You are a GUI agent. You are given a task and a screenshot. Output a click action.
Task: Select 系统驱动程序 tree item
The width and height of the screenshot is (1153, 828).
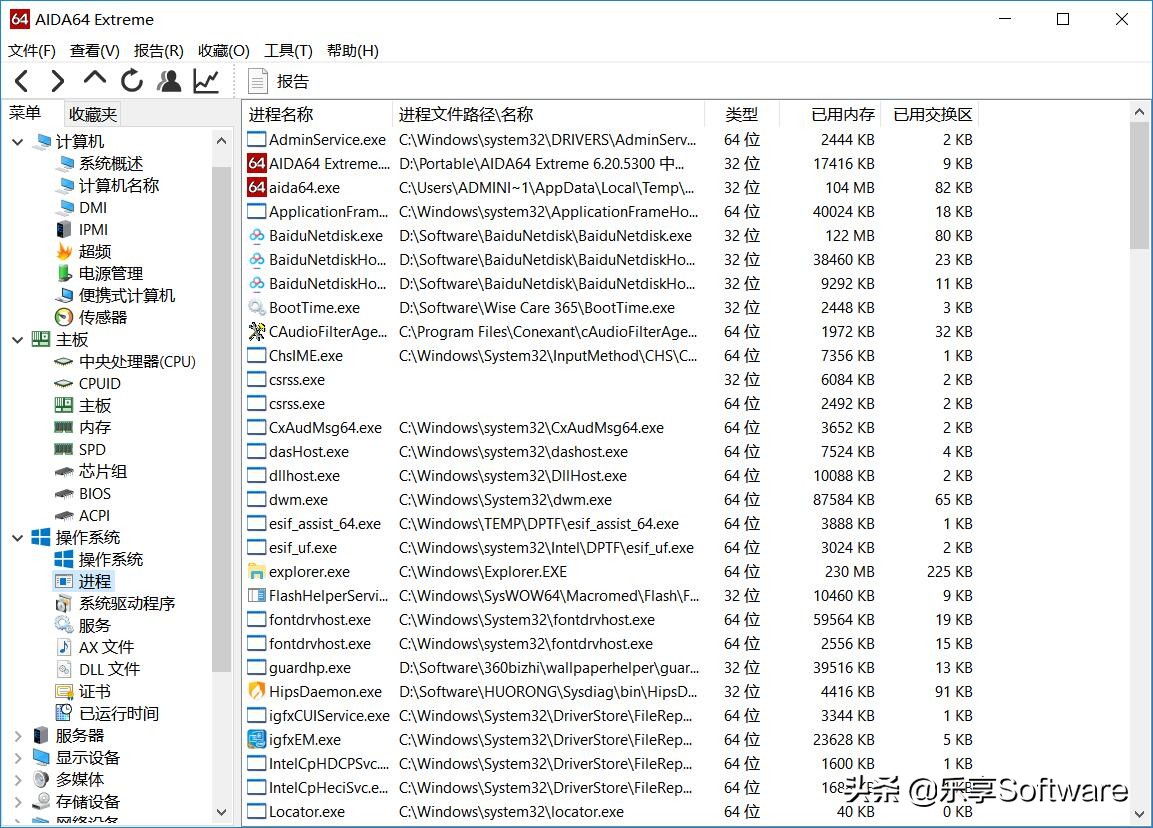point(126,604)
